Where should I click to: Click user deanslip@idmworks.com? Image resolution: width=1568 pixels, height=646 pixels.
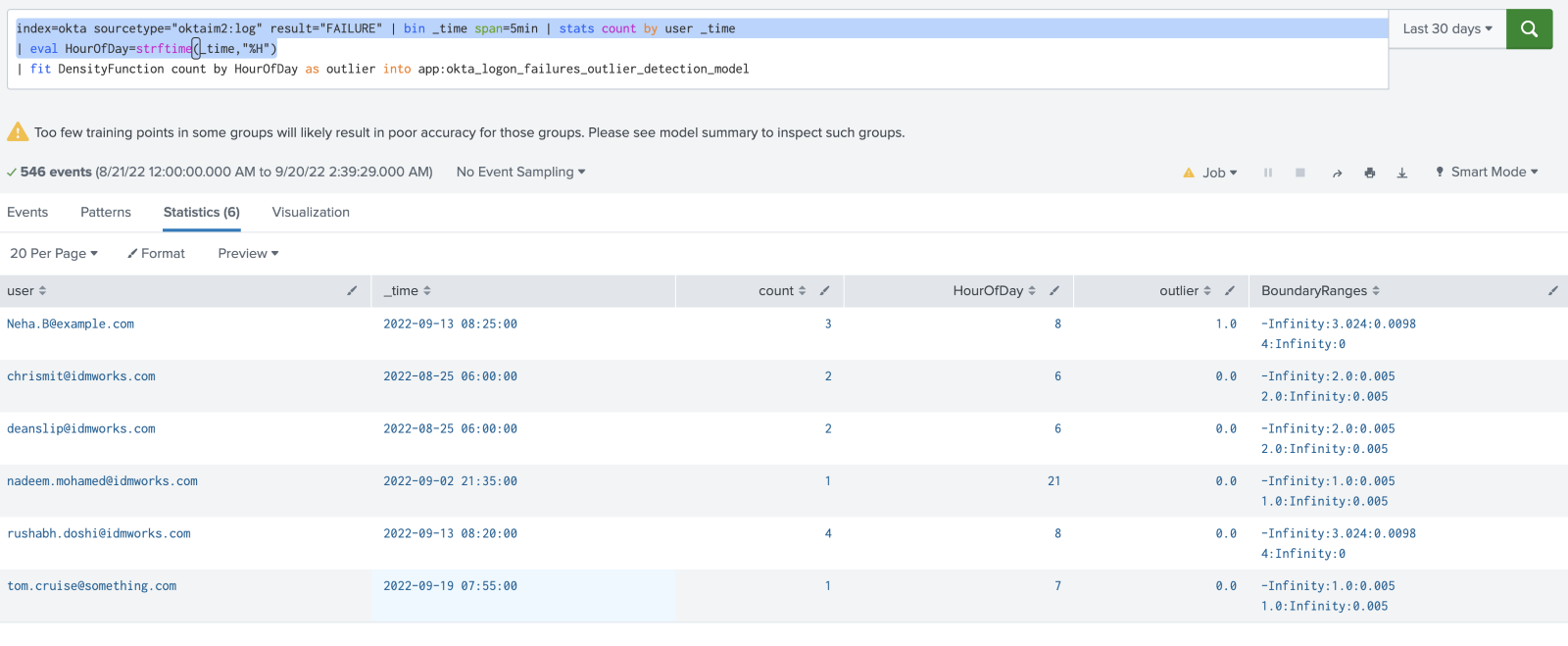(x=81, y=429)
